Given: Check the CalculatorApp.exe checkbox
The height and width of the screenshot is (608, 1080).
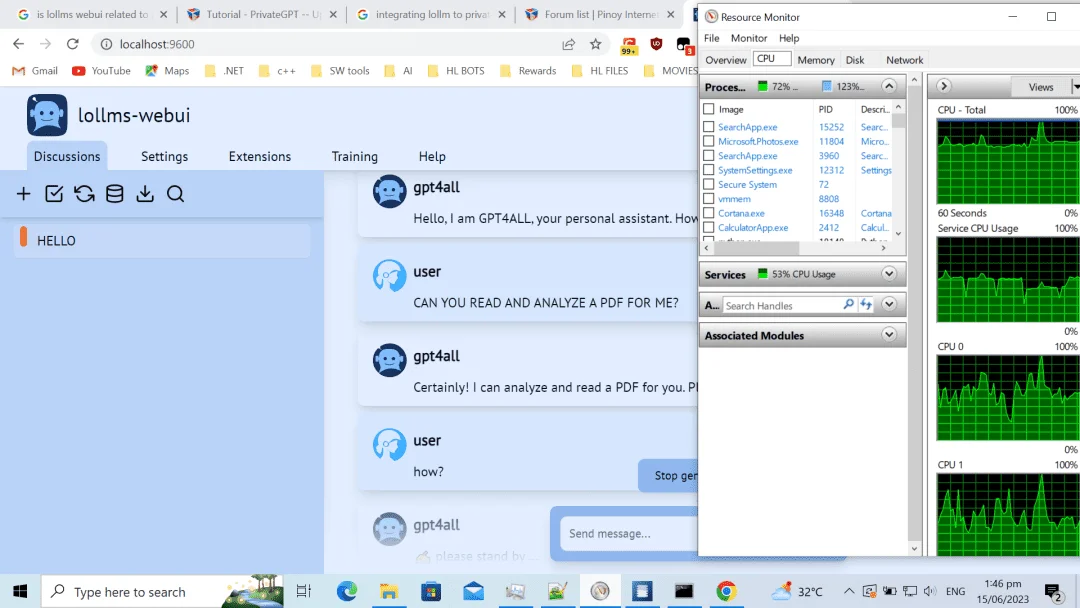Looking at the screenshot, I should point(708,227).
